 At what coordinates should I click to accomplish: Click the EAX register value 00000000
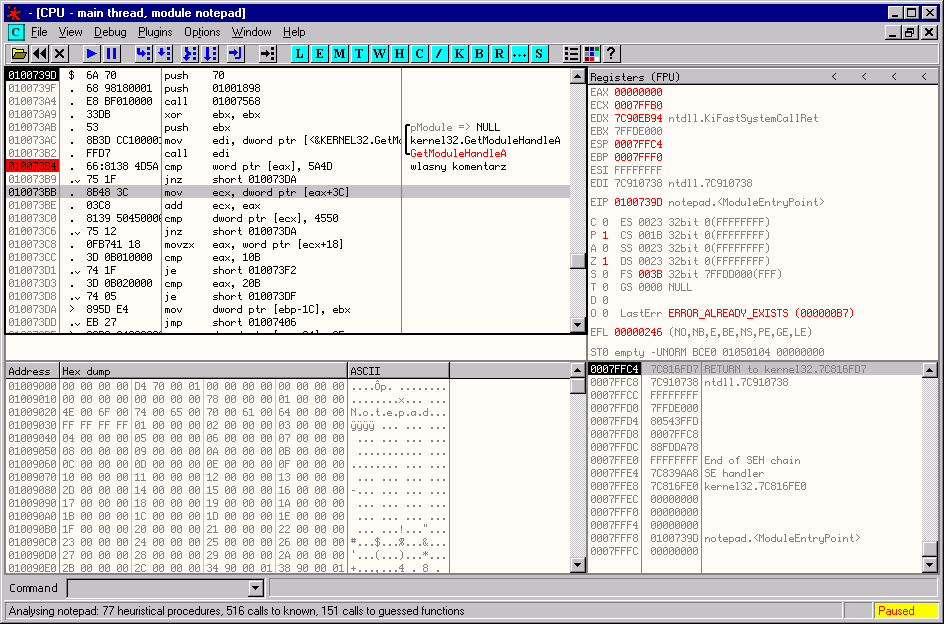point(638,92)
